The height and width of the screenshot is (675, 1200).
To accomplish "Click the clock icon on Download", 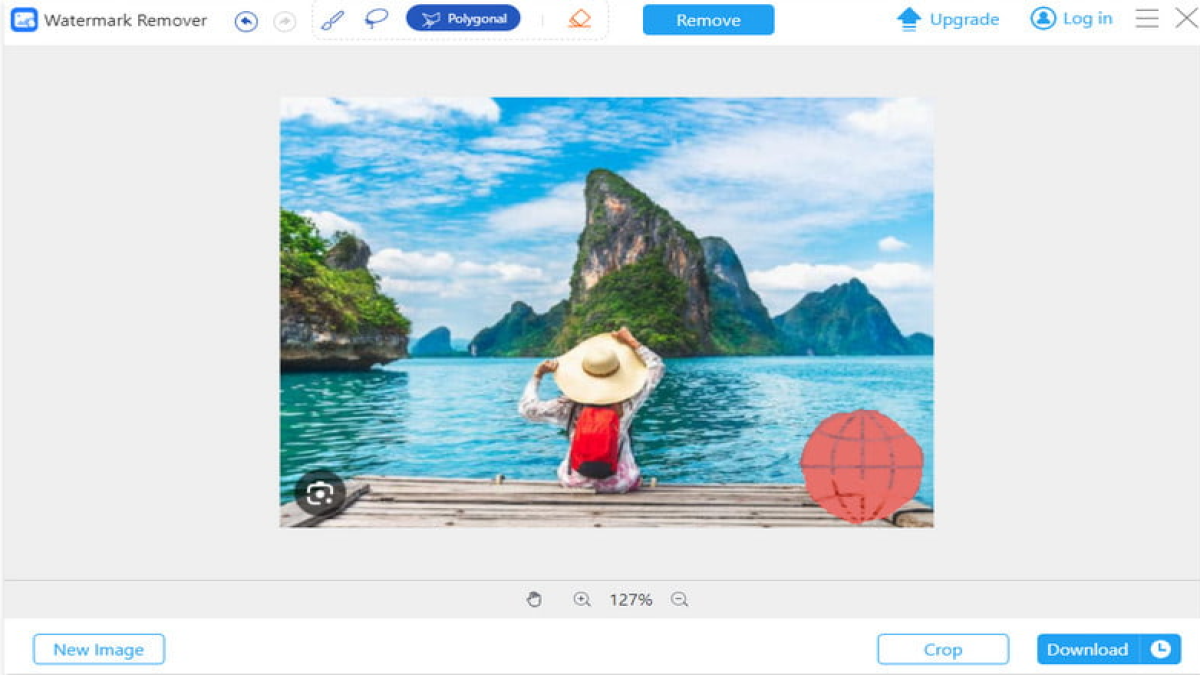I will pyautogui.click(x=1160, y=649).
